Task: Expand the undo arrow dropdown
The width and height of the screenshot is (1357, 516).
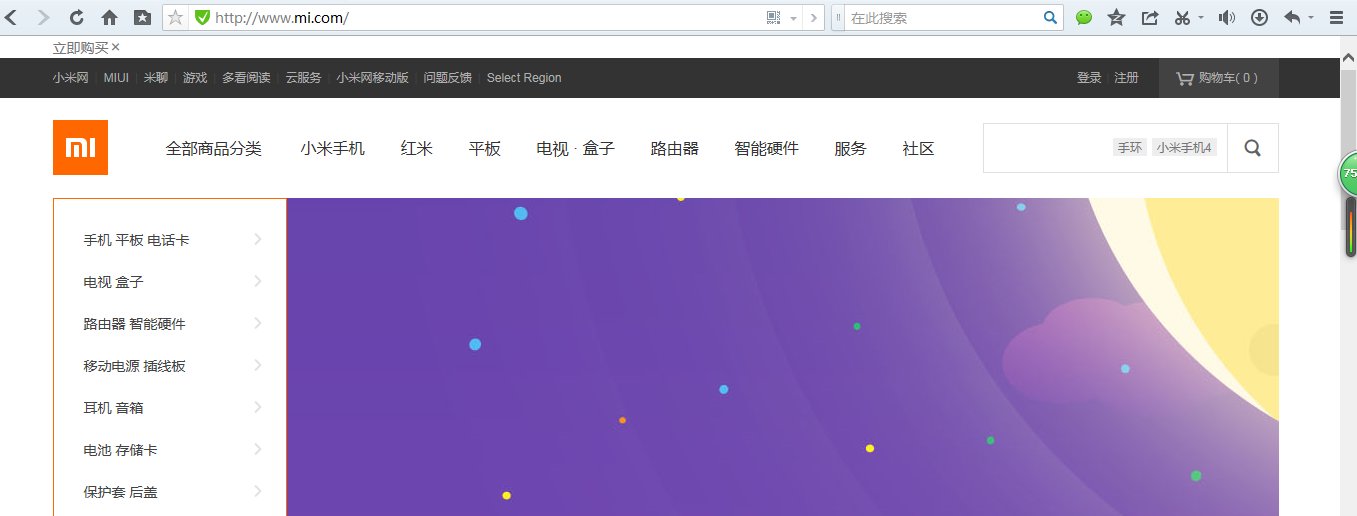Action: pos(1311,17)
